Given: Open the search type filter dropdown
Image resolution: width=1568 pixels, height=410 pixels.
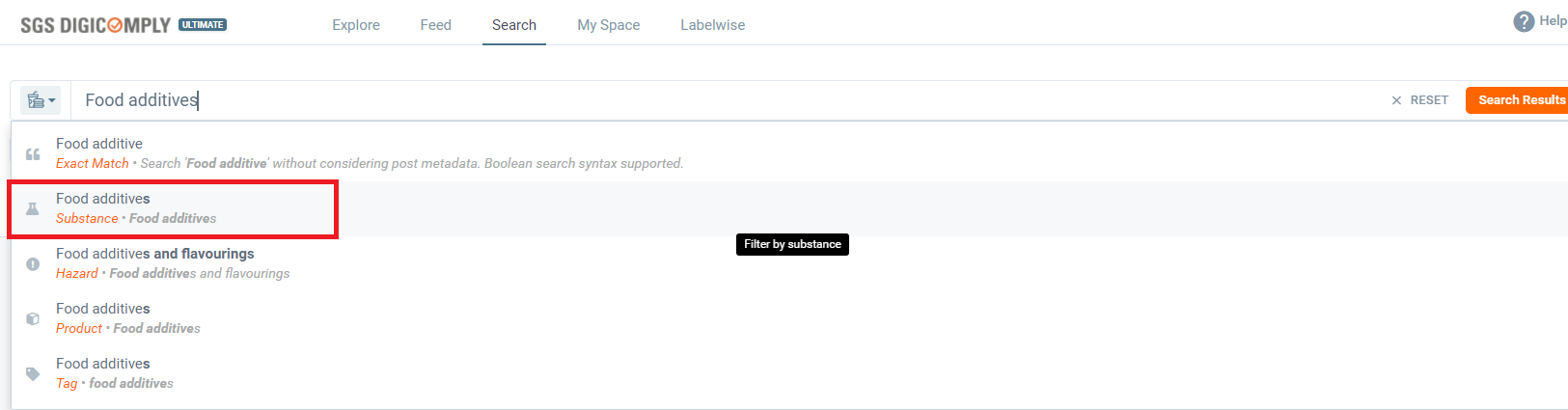Looking at the screenshot, I should (41, 100).
